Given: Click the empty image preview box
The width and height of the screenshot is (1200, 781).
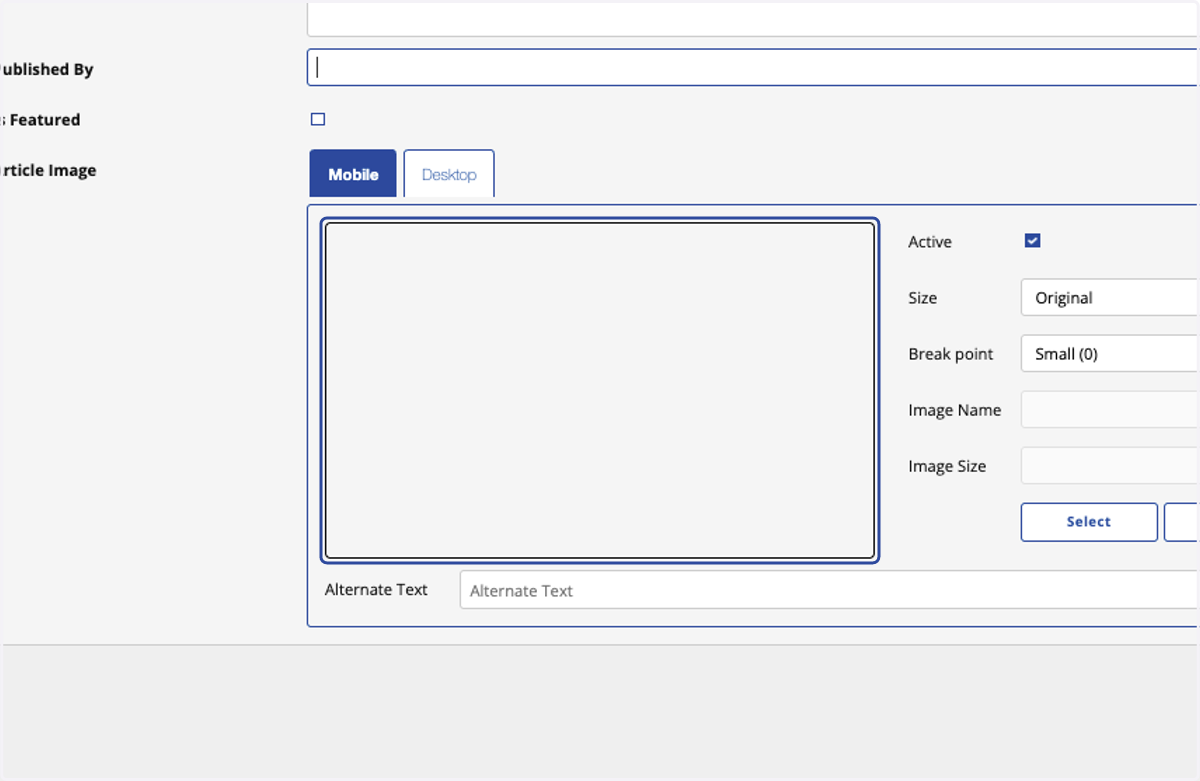Looking at the screenshot, I should pyautogui.click(x=600, y=390).
